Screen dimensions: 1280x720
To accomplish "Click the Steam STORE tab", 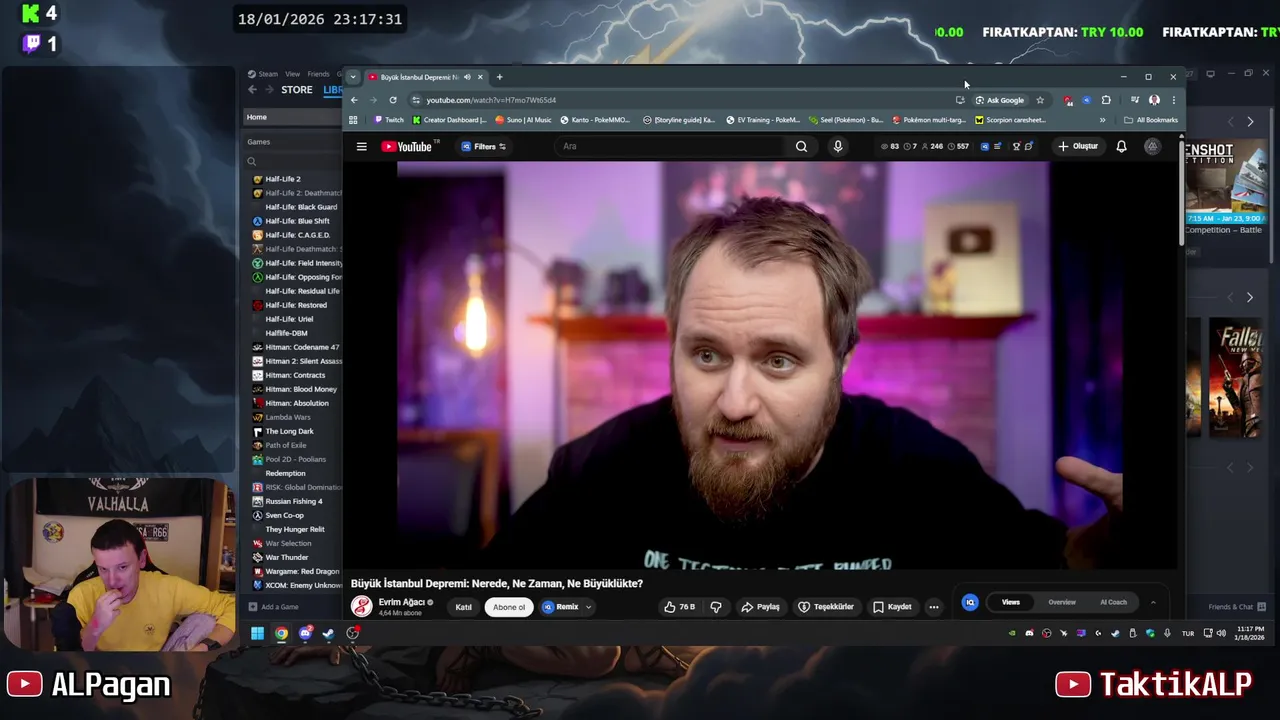I will click(296, 90).
